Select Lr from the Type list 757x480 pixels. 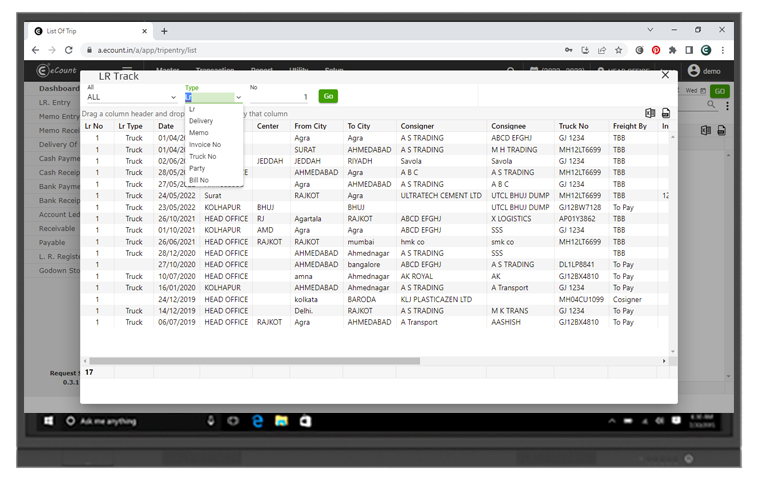coord(192,109)
